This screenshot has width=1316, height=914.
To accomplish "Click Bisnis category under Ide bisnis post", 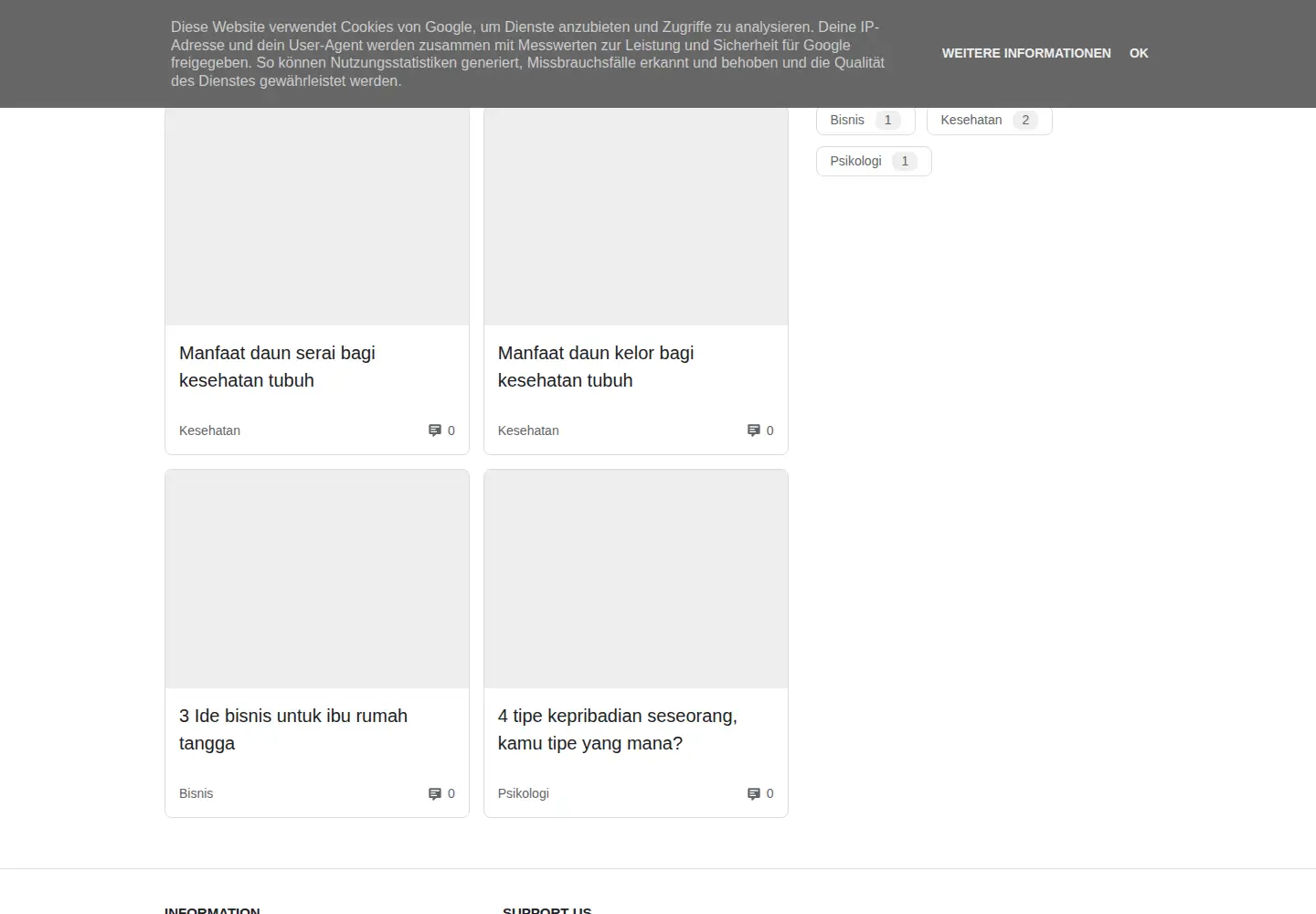I will (x=196, y=793).
